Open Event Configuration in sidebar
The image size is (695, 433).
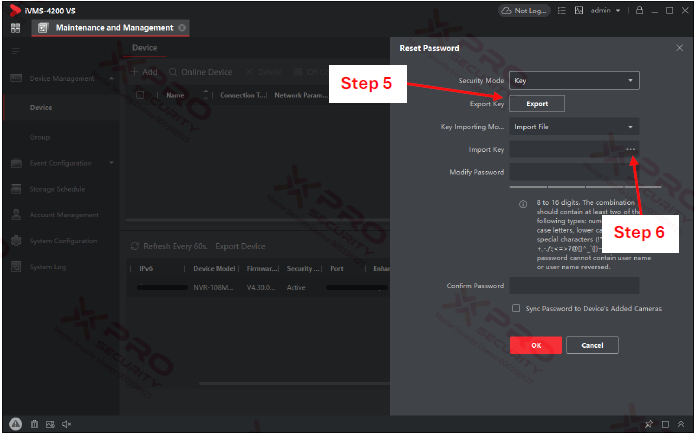coord(62,163)
